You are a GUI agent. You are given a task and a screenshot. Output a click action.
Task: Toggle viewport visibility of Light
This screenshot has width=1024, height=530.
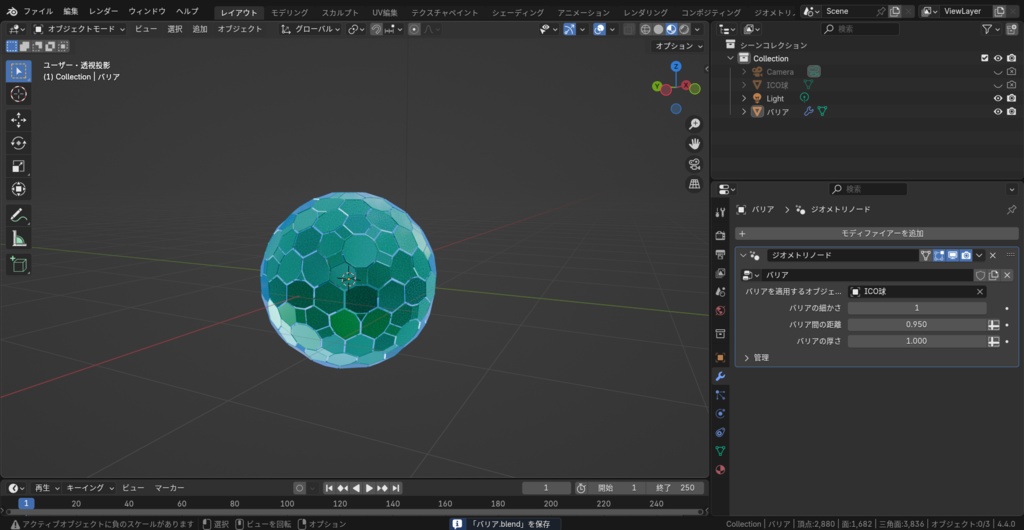point(998,99)
